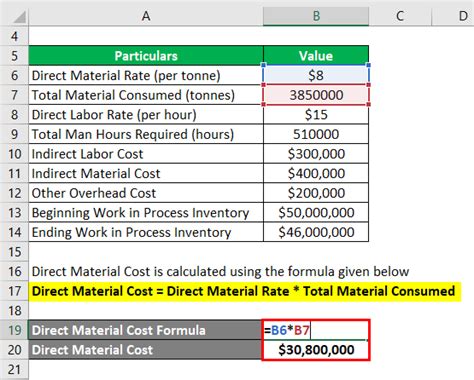Select row 7 header
Viewport: 474px width, 380px height.
[x=14, y=95]
